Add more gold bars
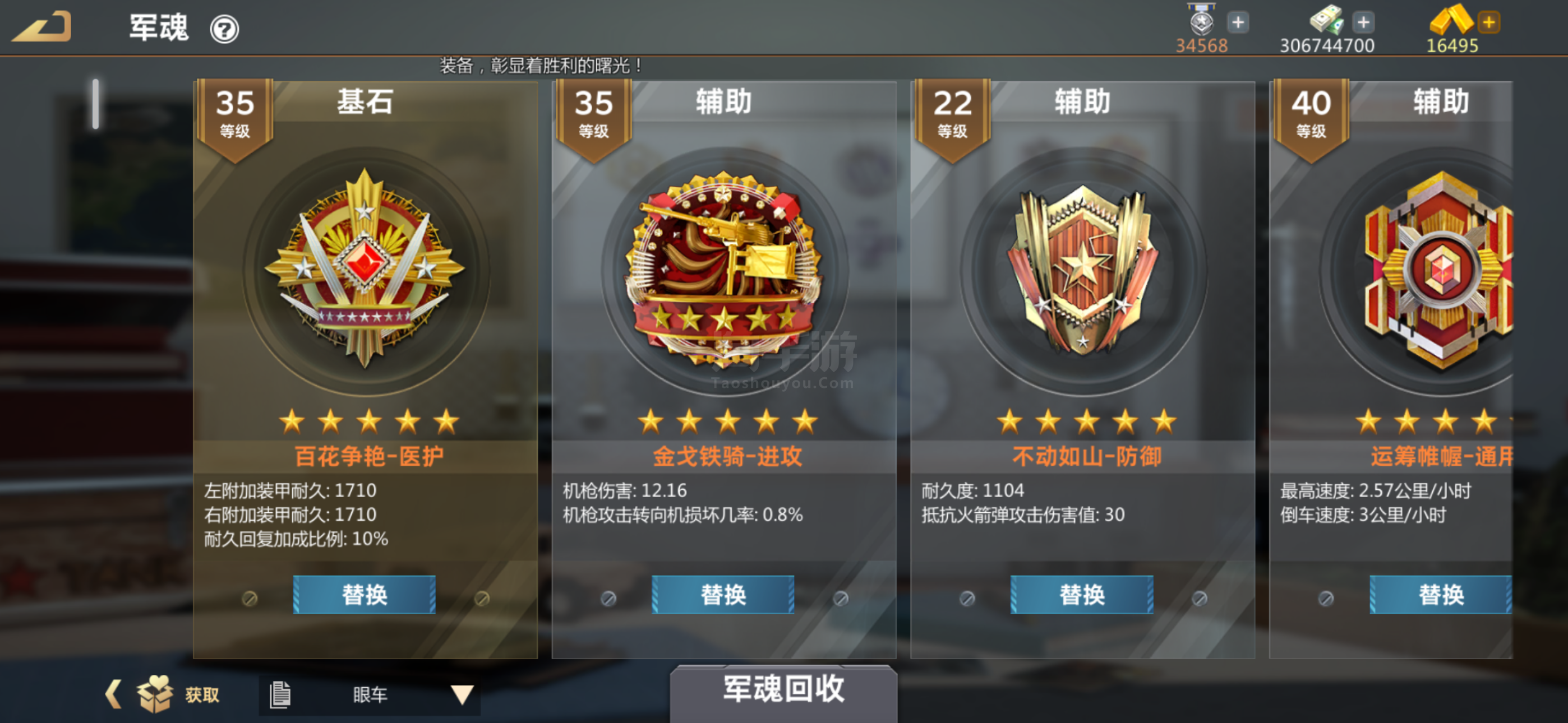 pos(1488,22)
